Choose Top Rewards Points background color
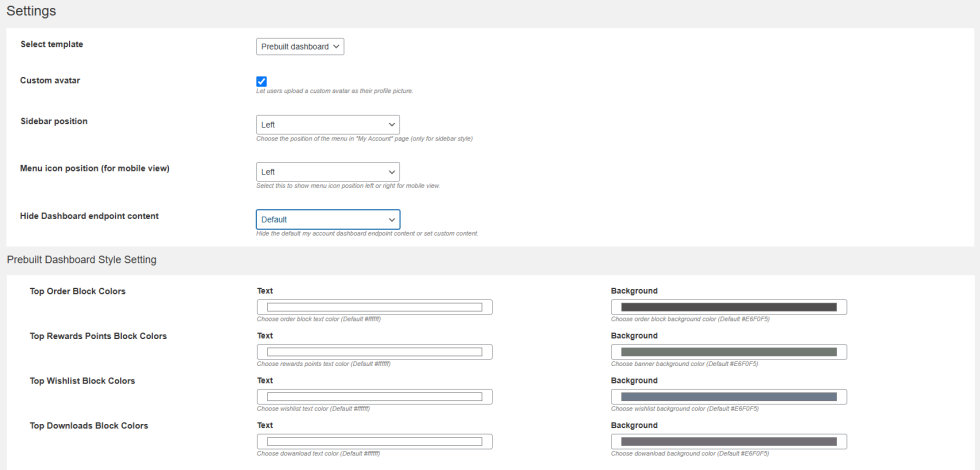Image resolution: width=980 pixels, height=470 pixels. (x=729, y=352)
